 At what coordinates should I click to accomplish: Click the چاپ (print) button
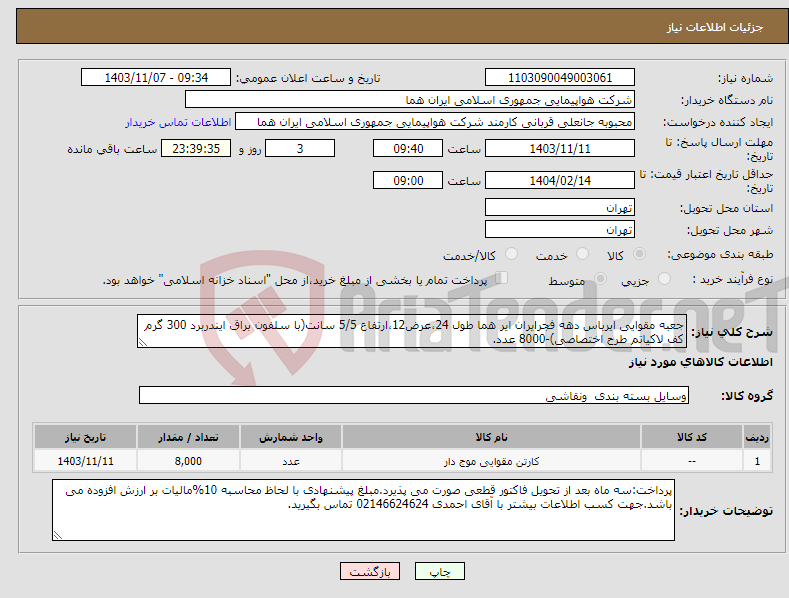439,571
